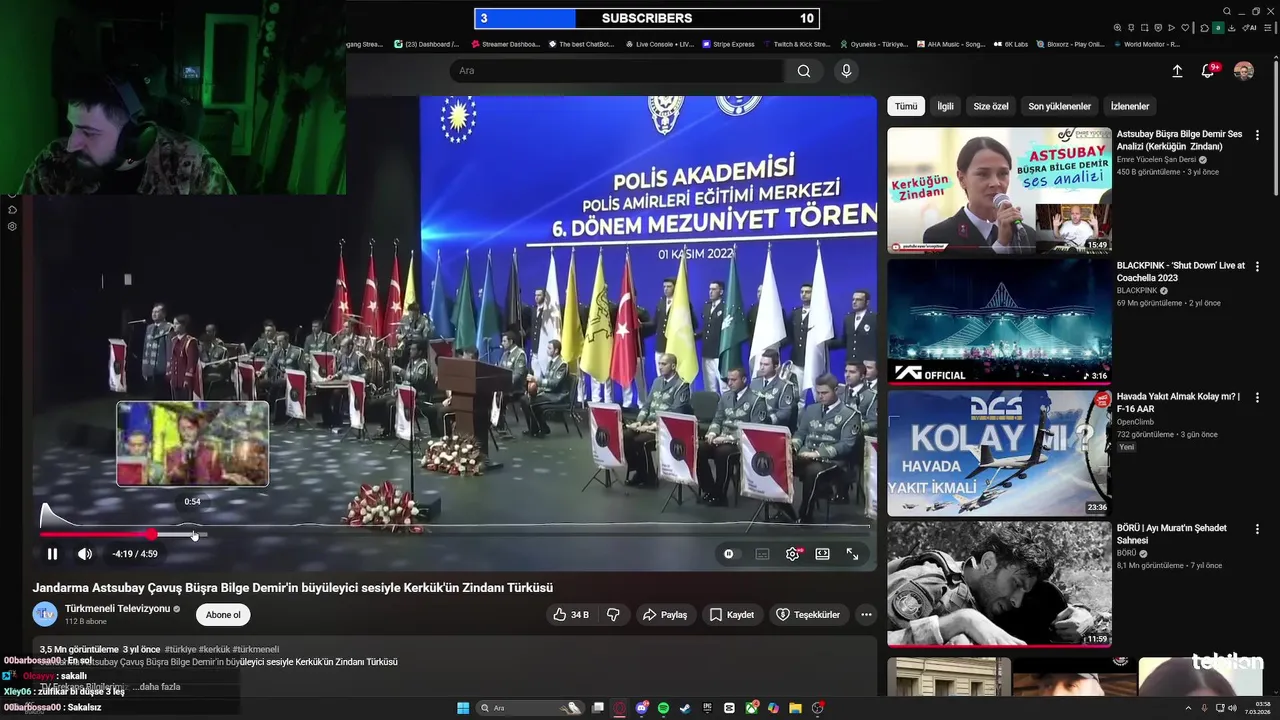
Task: Open the Teşekkürler thanks button
Action: click(808, 615)
